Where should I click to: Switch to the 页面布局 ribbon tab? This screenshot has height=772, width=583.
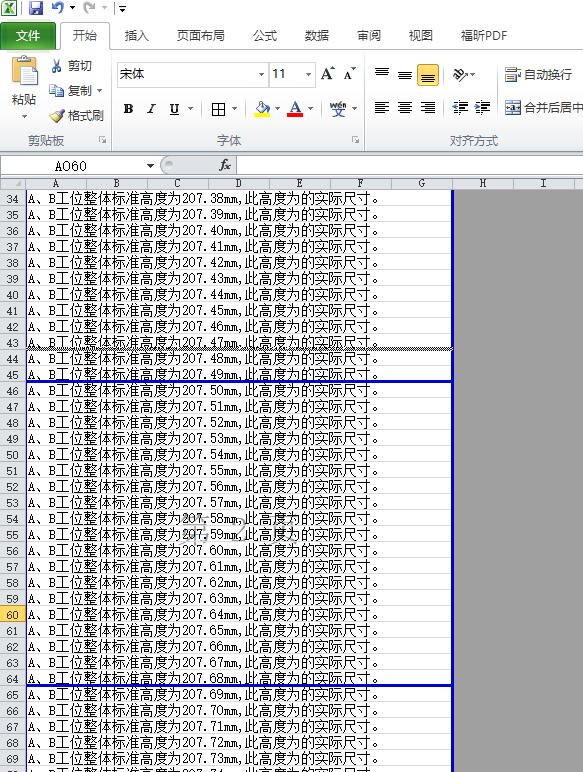point(201,35)
